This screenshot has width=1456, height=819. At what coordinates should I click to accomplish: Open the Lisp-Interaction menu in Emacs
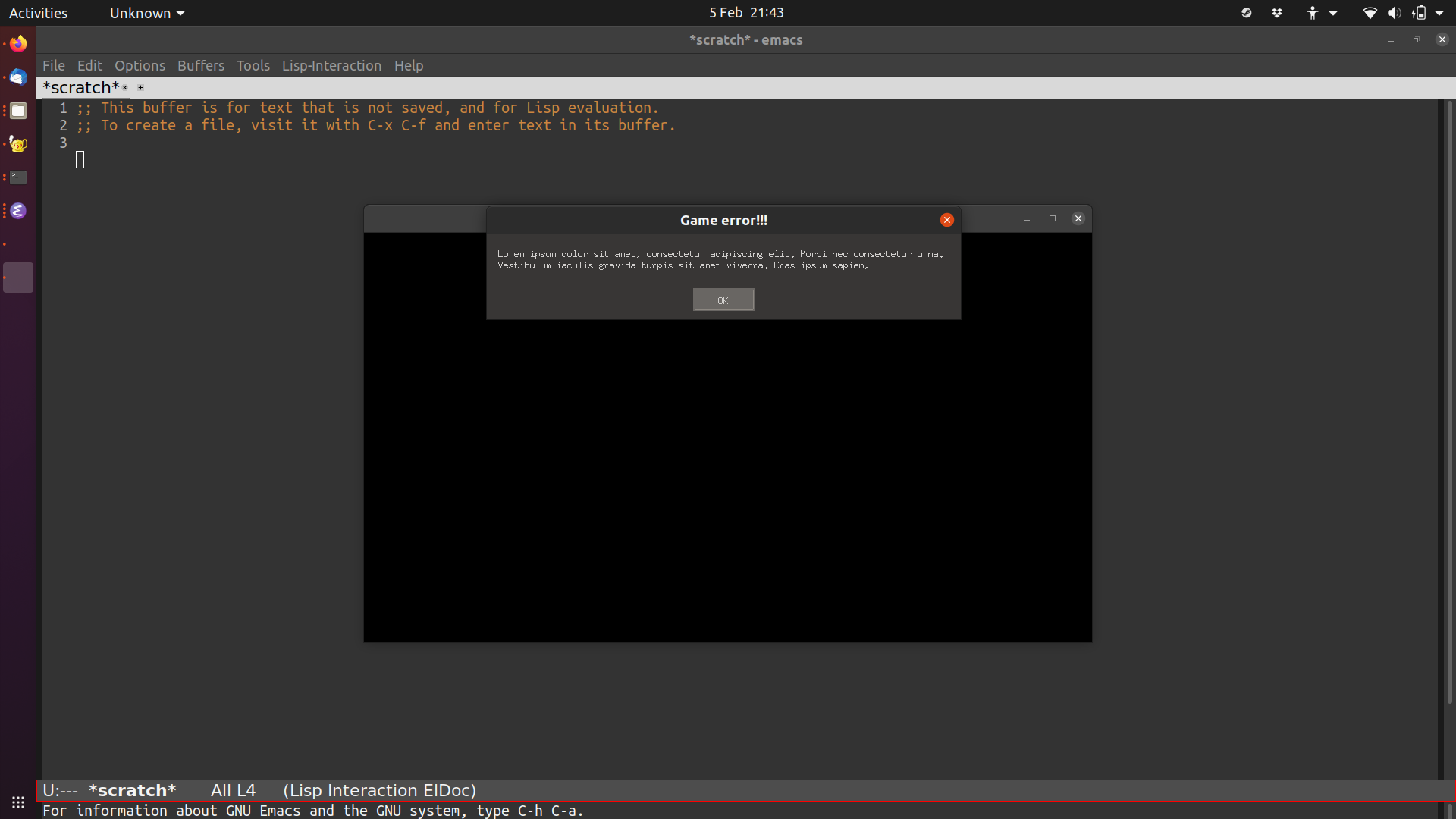(331, 66)
